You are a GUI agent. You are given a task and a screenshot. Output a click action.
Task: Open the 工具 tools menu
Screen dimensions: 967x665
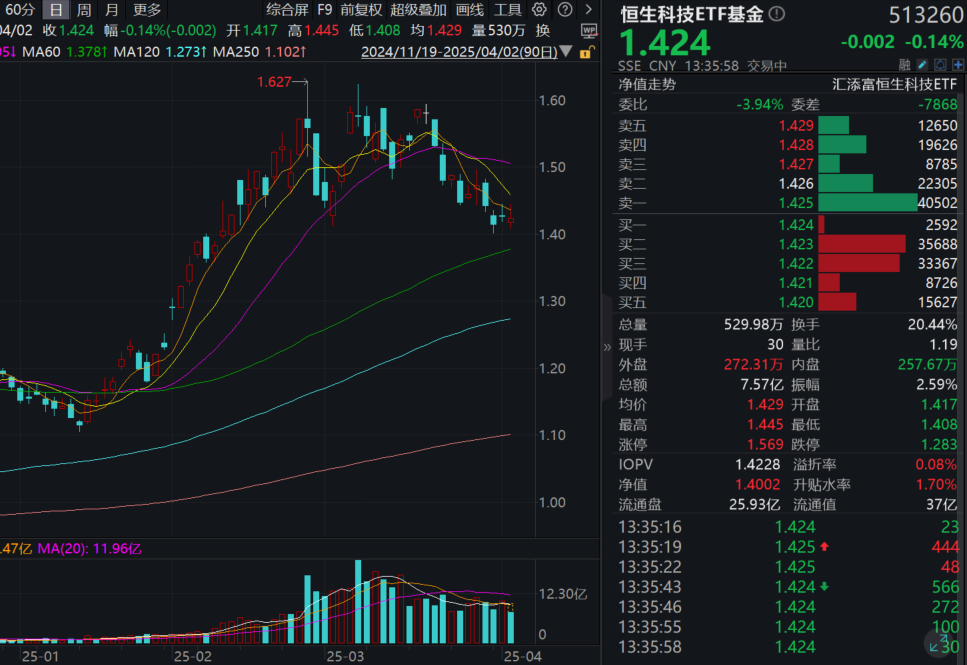(x=510, y=9)
